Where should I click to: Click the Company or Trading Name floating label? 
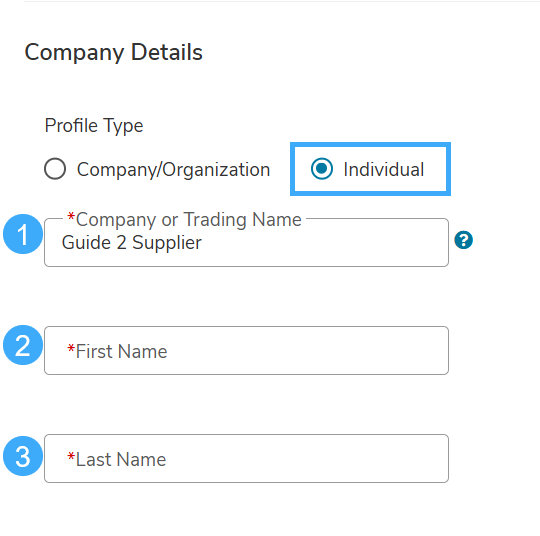click(185, 220)
